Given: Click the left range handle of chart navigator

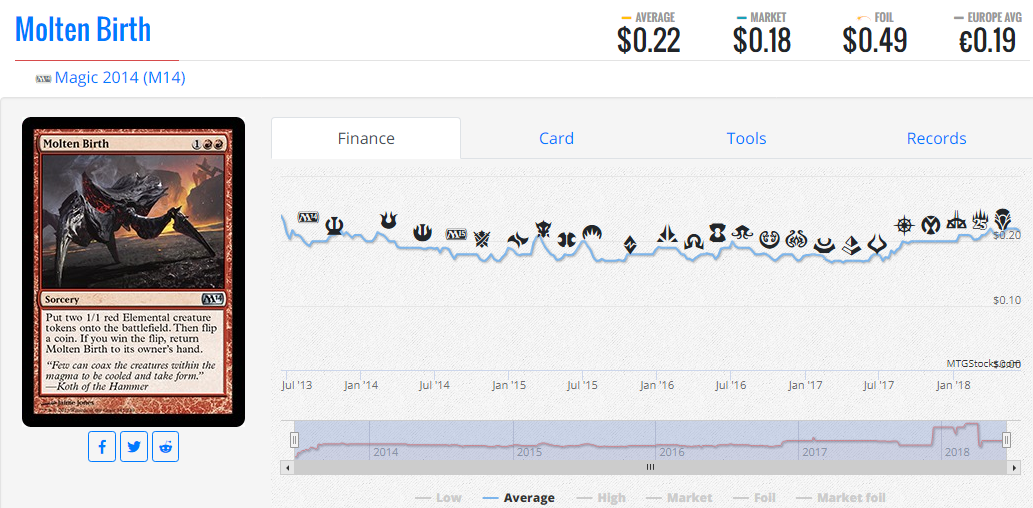Looking at the screenshot, I should (x=294, y=439).
